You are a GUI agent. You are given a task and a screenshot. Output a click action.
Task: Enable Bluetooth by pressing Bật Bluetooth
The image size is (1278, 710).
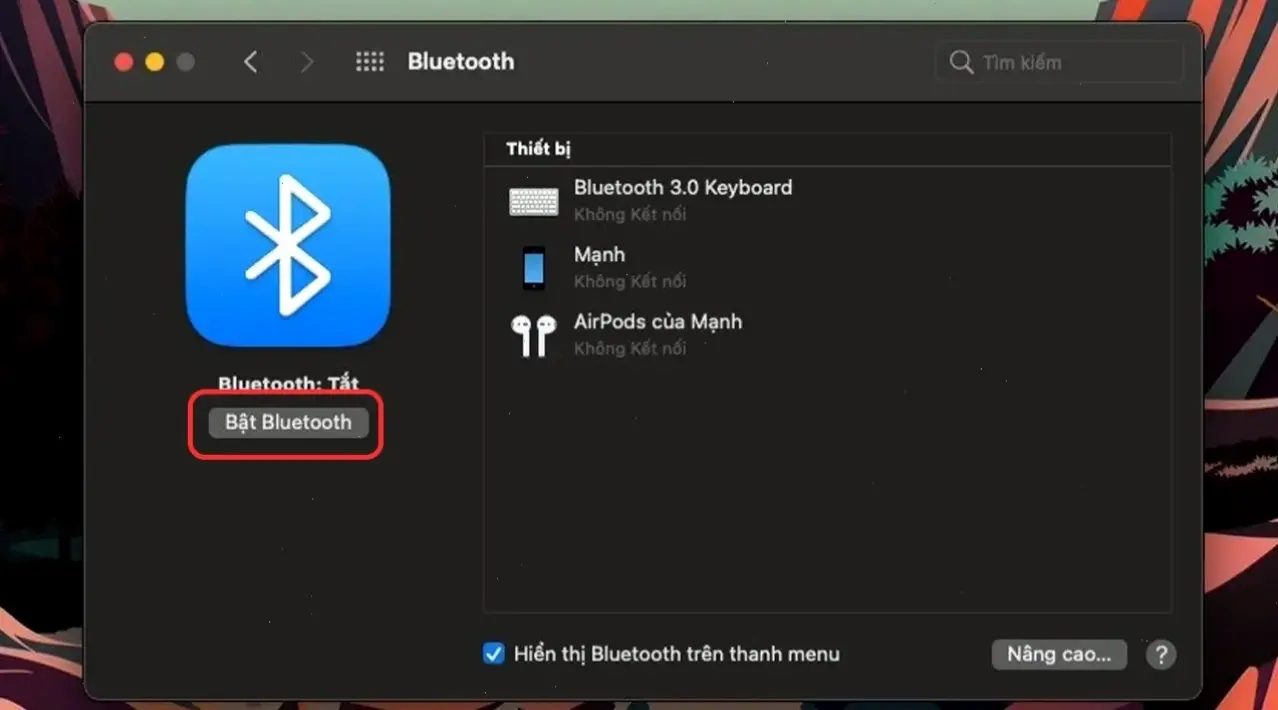pyautogui.click(x=287, y=422)
